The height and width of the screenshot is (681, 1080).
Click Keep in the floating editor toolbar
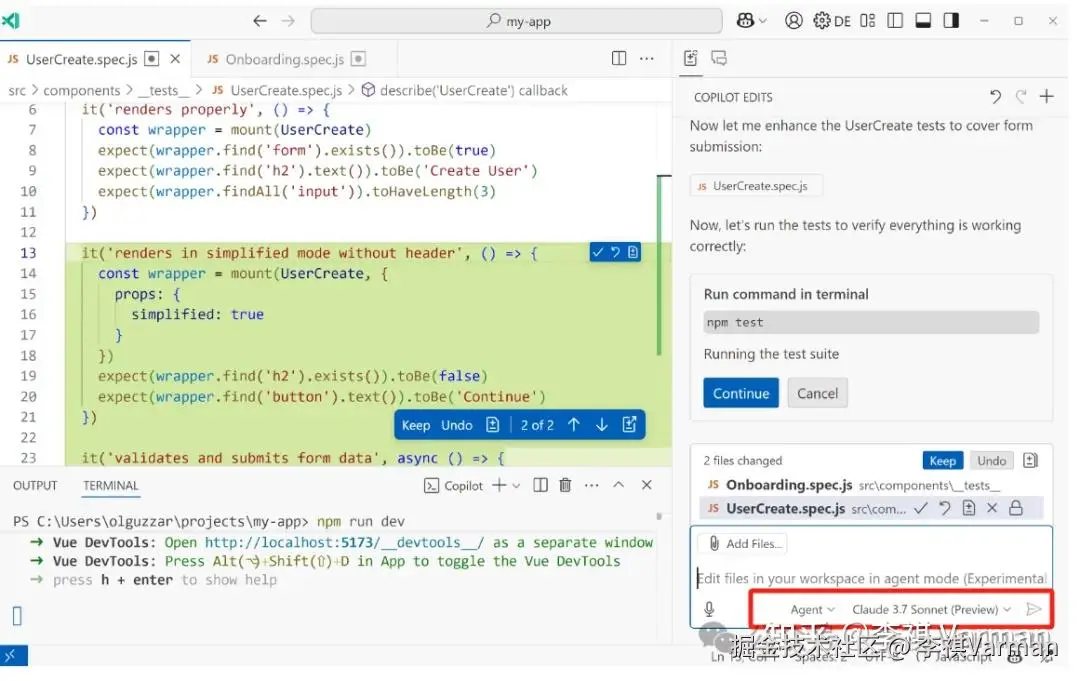tap(415, 425)
